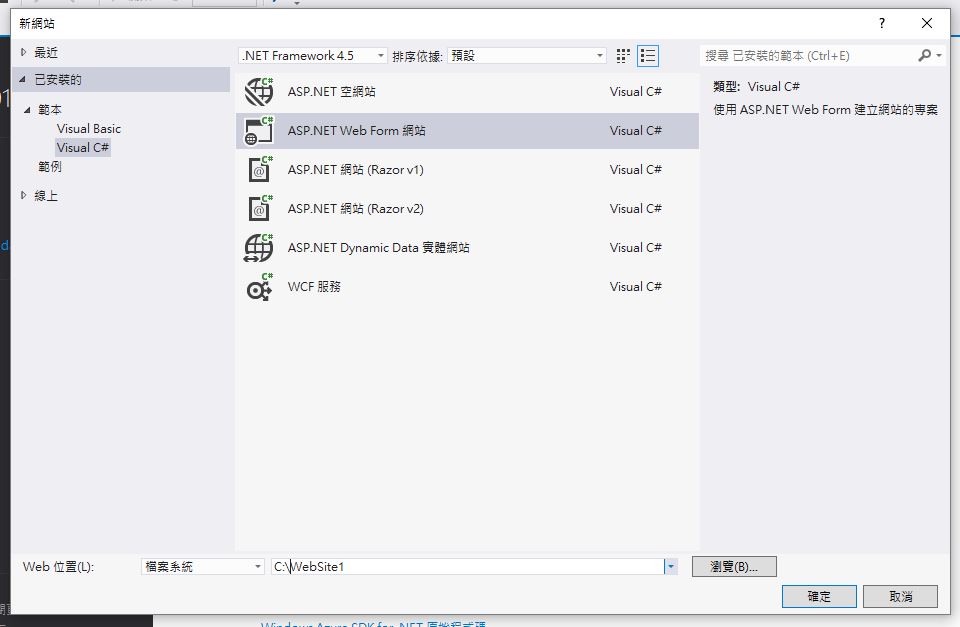Select the ASP.NET Dynamic Data 實體網站 name
960x627 pixels.
click(x=379, y=248)
